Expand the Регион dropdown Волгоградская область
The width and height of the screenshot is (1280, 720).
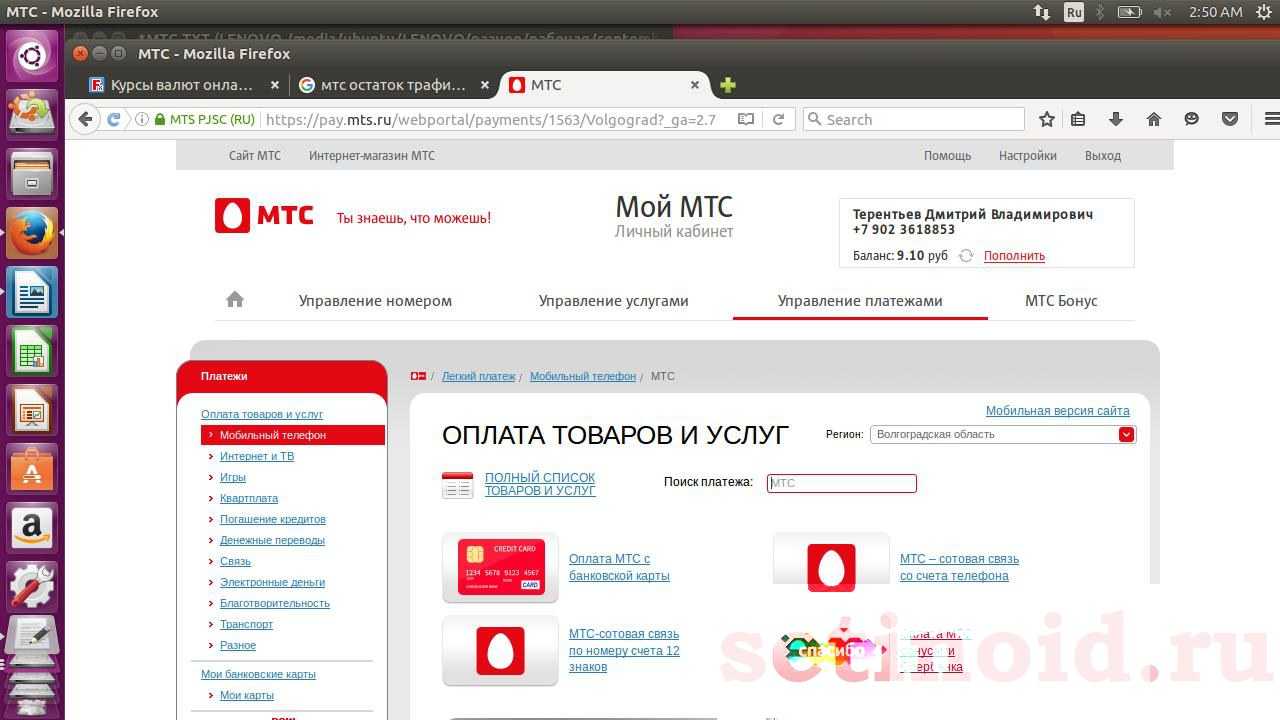(x=1003, y=434)
